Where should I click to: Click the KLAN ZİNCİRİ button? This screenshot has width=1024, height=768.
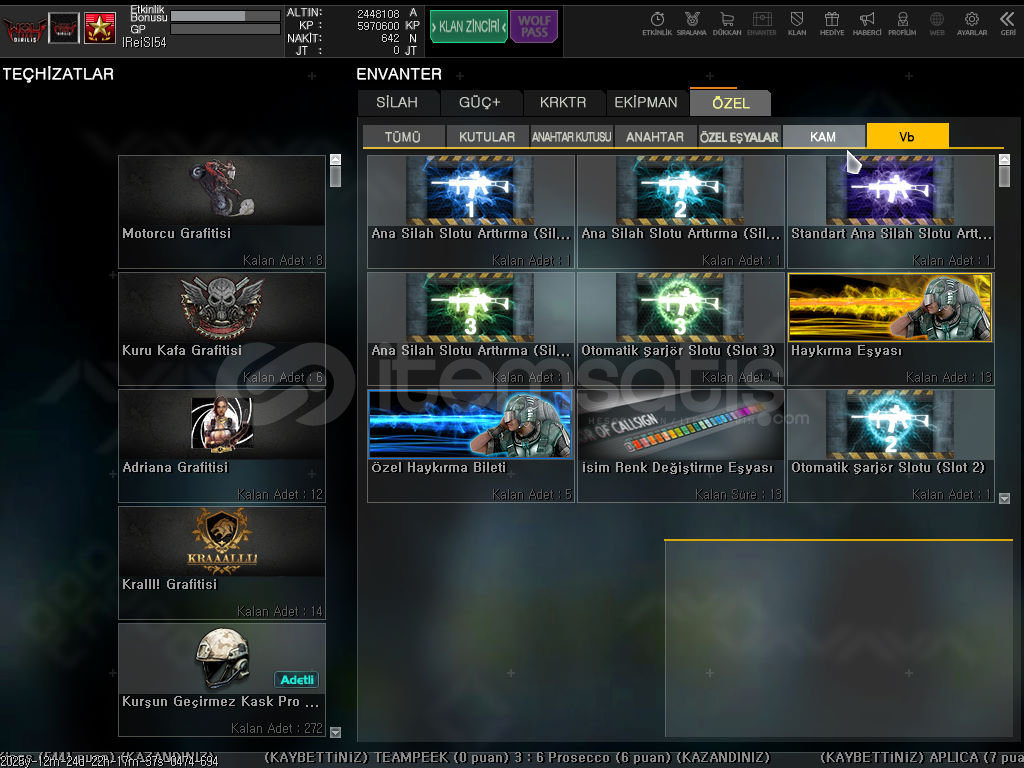(468, 27)
